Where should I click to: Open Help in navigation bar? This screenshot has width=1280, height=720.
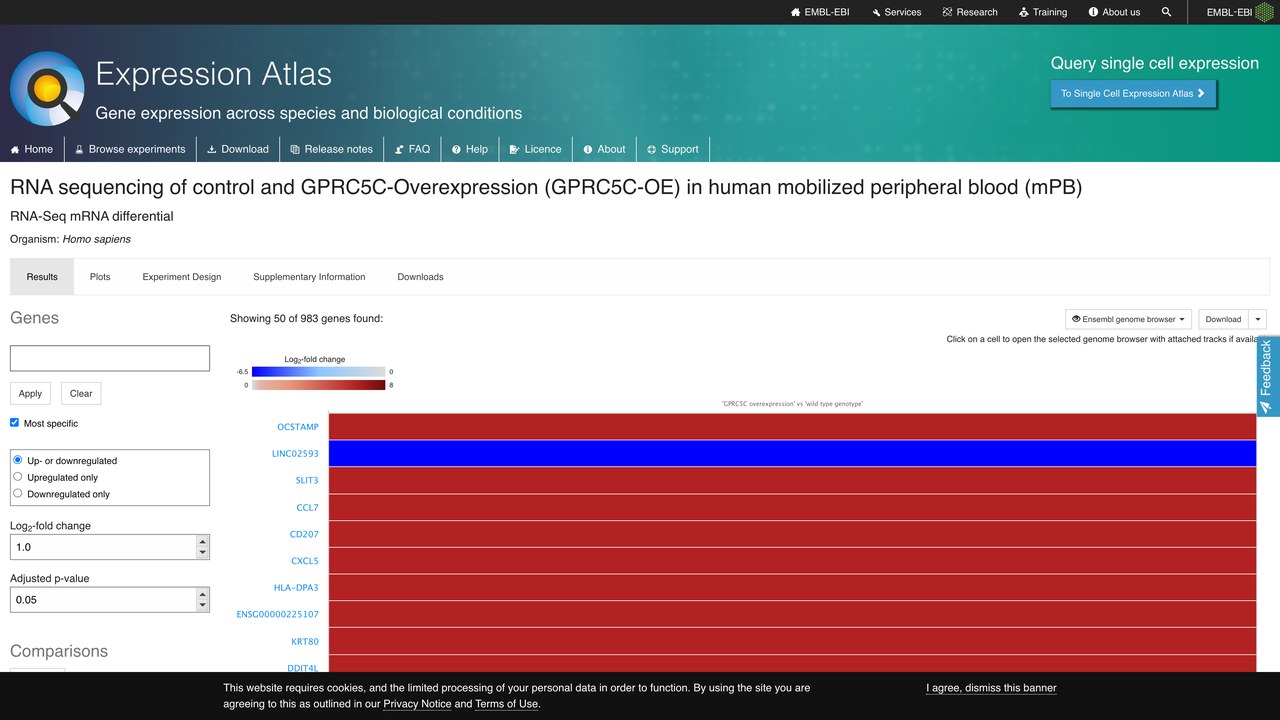point(469,149)
